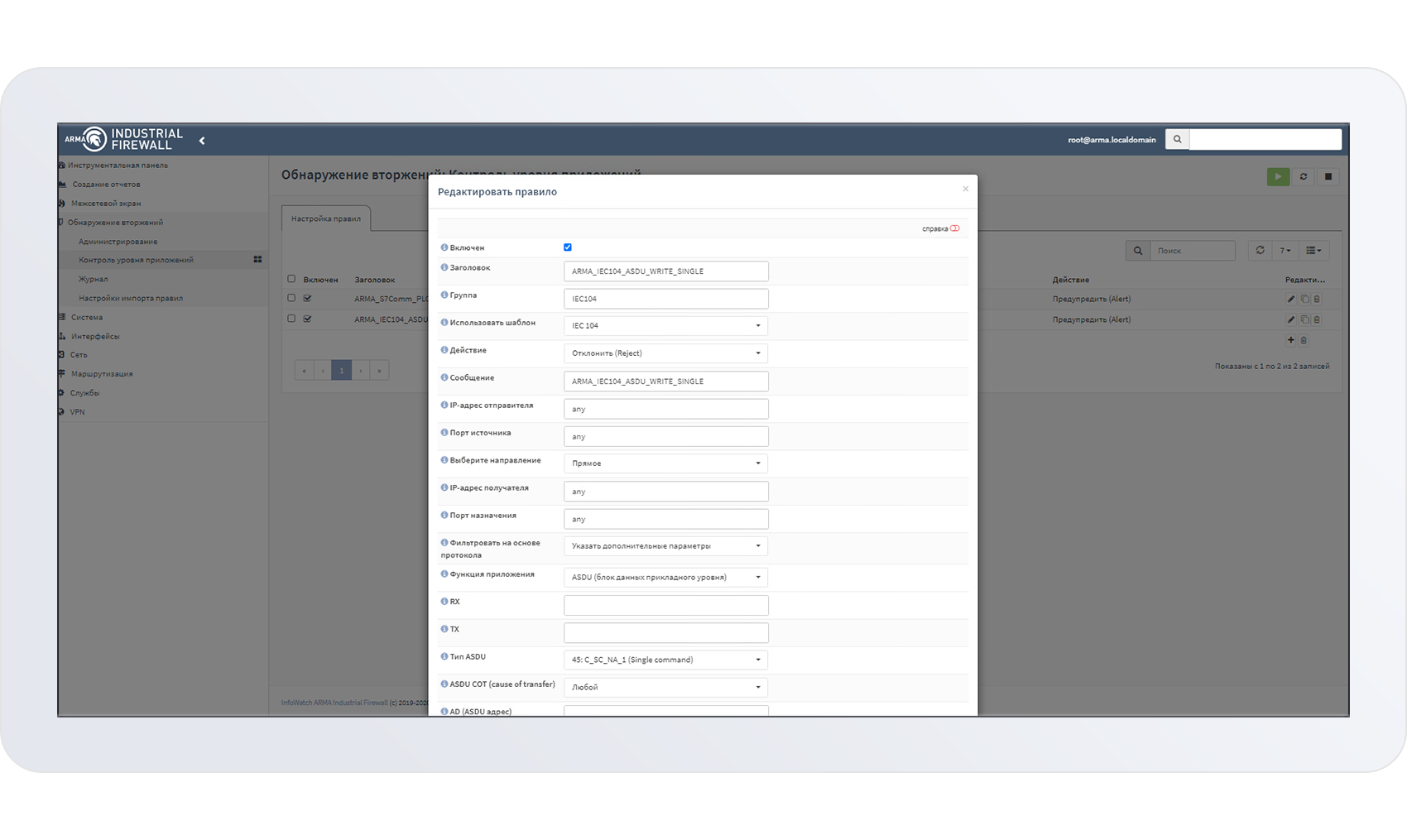
Task: Click the top bar search input
Action: (1265, 139)
